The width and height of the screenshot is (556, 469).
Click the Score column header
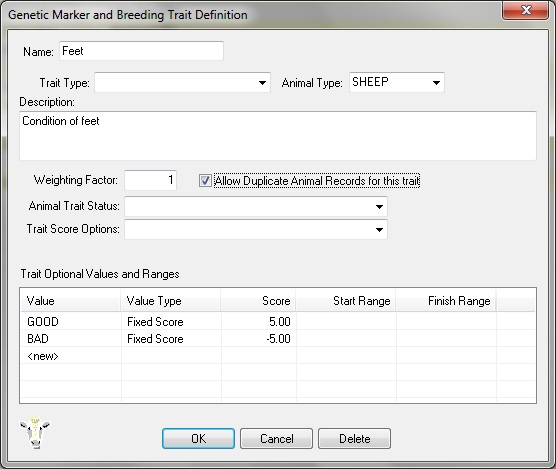[258, 301]
